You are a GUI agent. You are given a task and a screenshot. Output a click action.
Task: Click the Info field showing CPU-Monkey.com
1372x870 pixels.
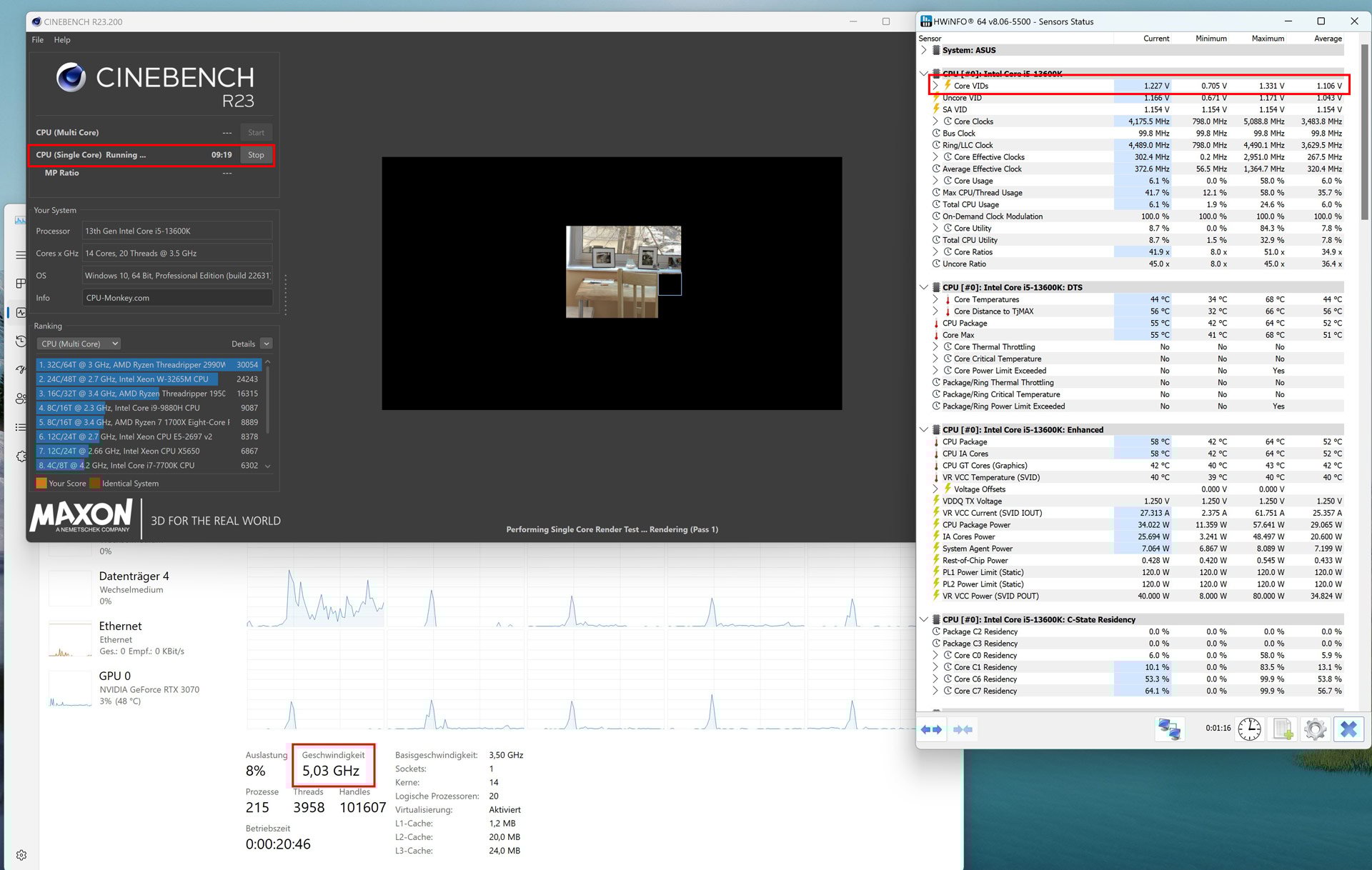pos(177,298)
